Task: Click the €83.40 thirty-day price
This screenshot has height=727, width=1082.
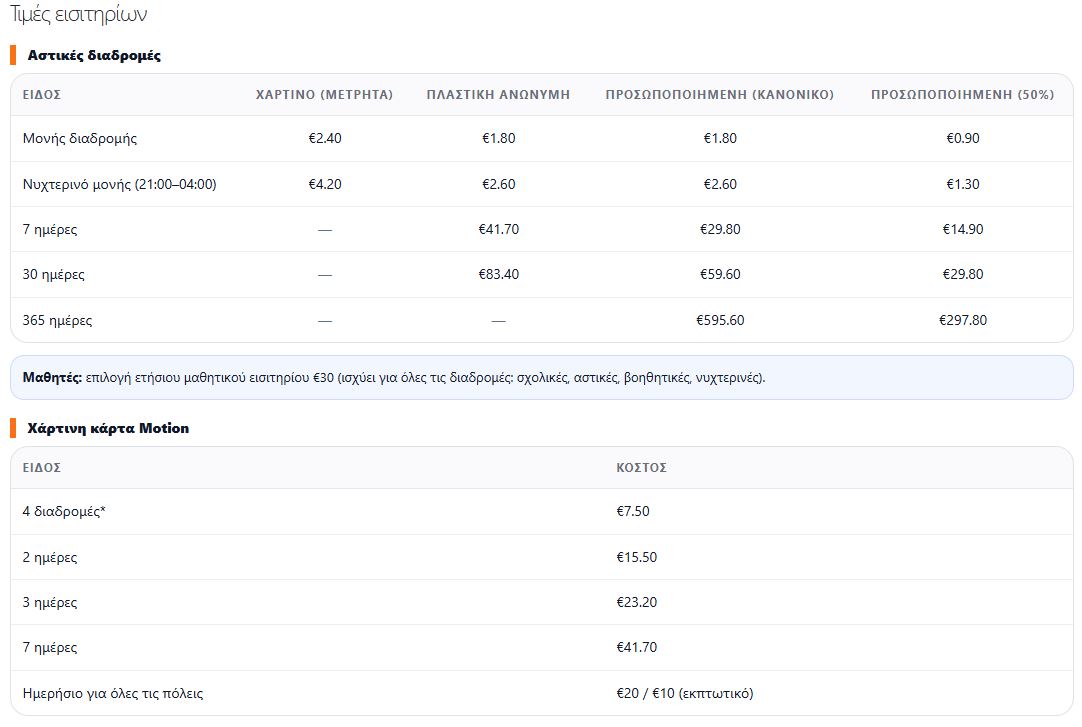Action: coord(498,274)
